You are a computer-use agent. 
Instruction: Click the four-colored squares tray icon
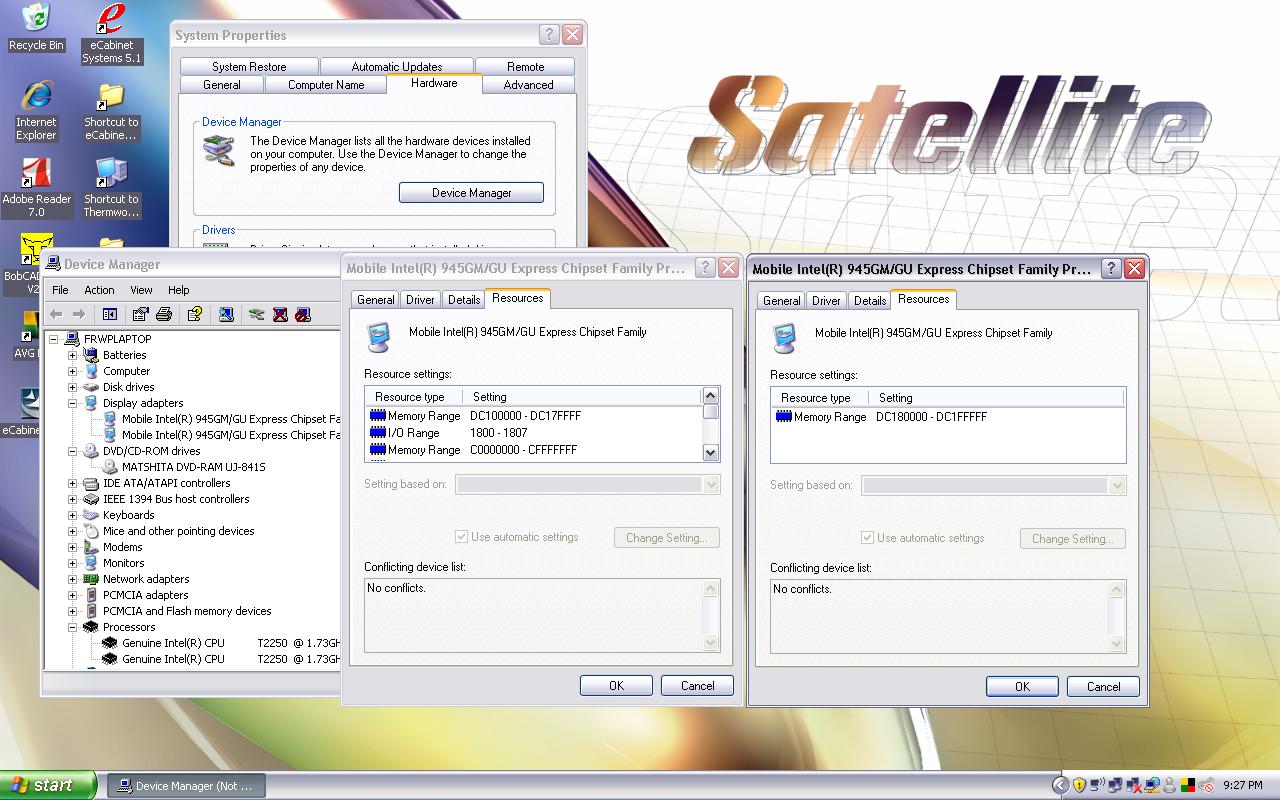pos(1187,785)
